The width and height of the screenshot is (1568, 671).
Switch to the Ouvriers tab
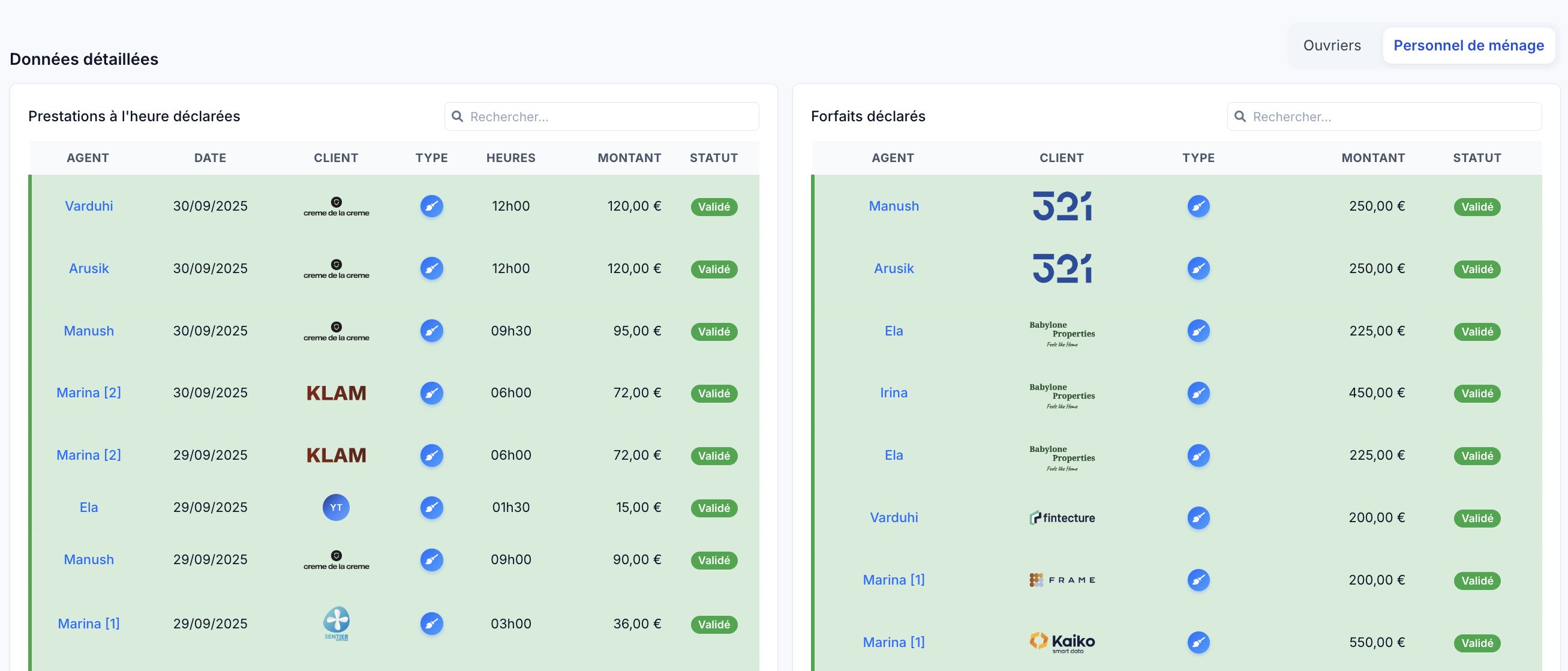tap(1331, 46)
